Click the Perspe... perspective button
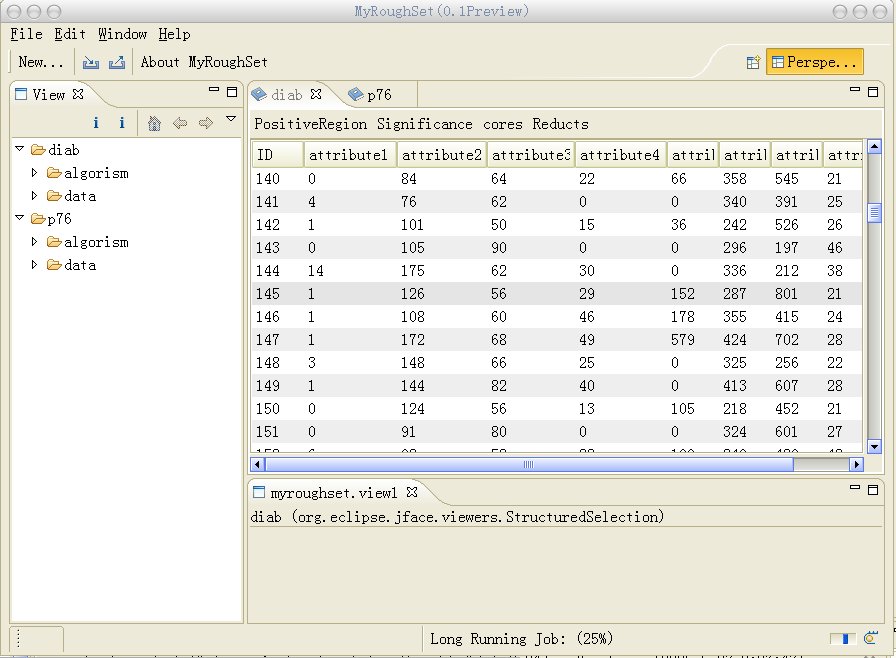This screenshot has height=658, width=896. click(814, 62)
